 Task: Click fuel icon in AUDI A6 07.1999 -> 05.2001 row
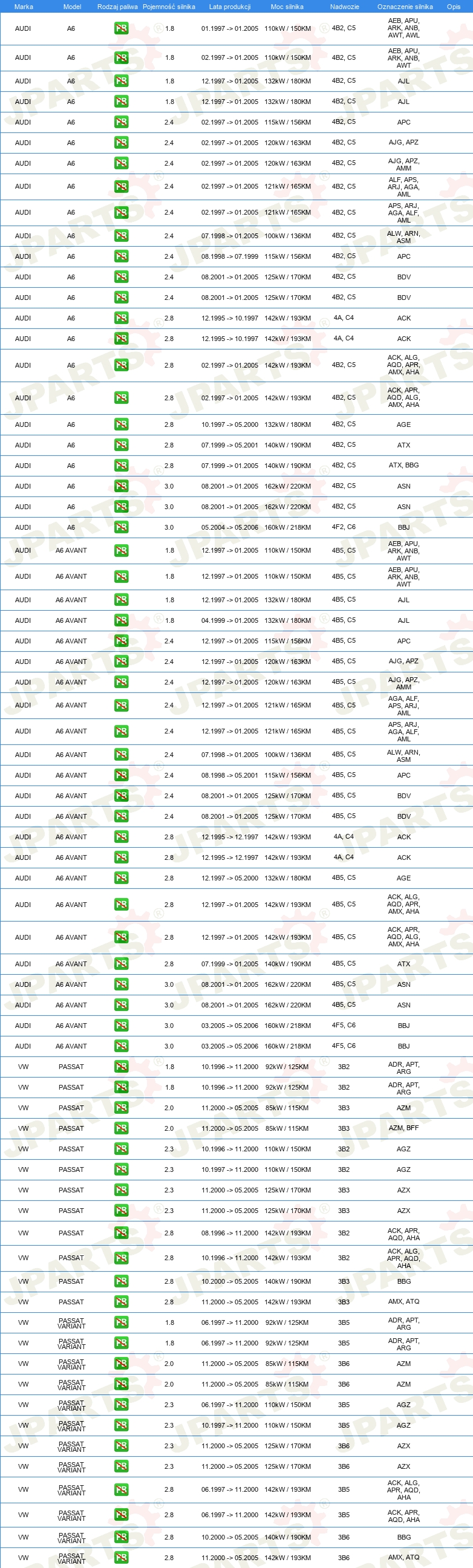[121, 445]
